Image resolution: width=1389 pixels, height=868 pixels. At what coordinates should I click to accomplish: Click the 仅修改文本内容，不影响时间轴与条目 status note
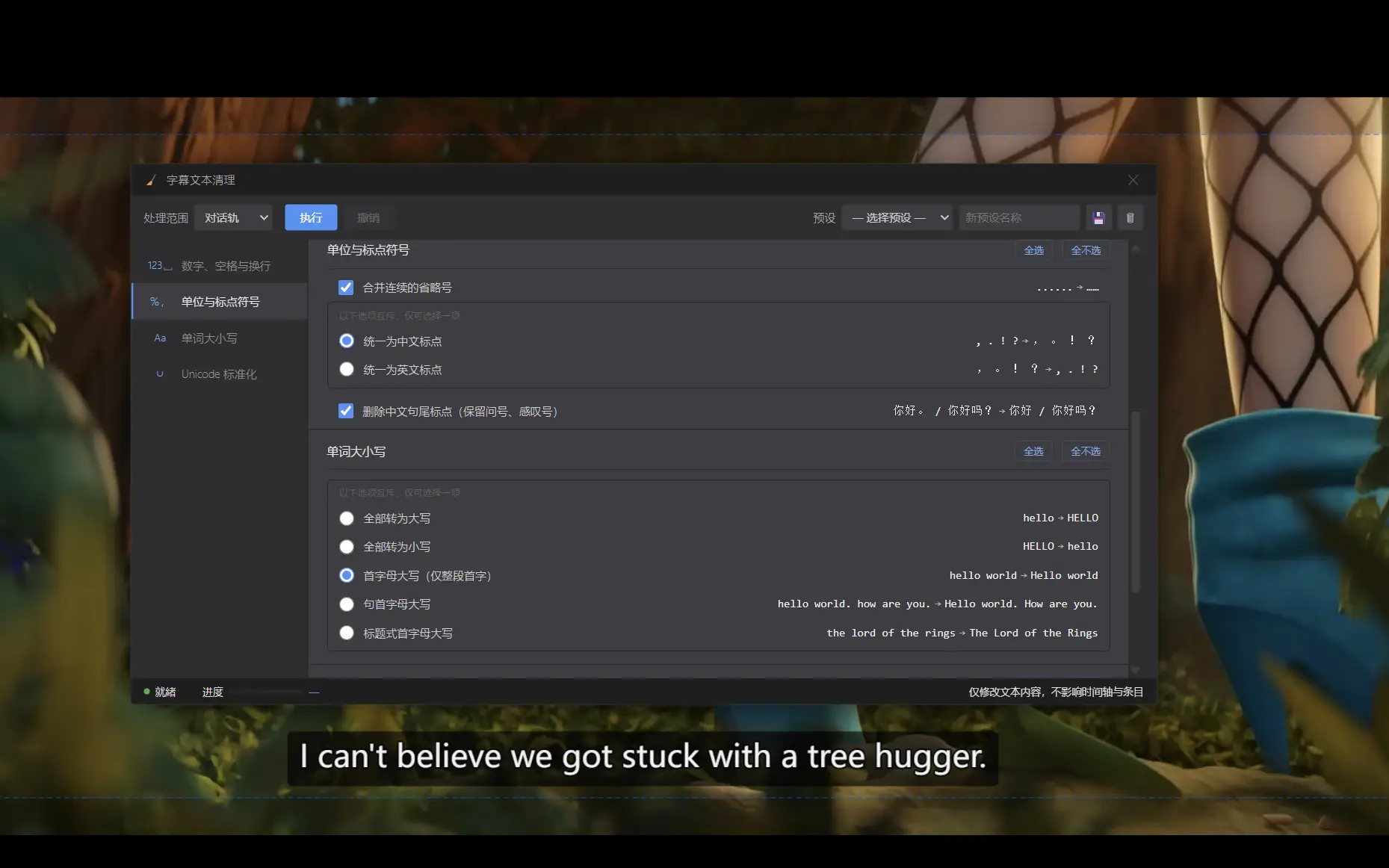tap(1056, 692)
